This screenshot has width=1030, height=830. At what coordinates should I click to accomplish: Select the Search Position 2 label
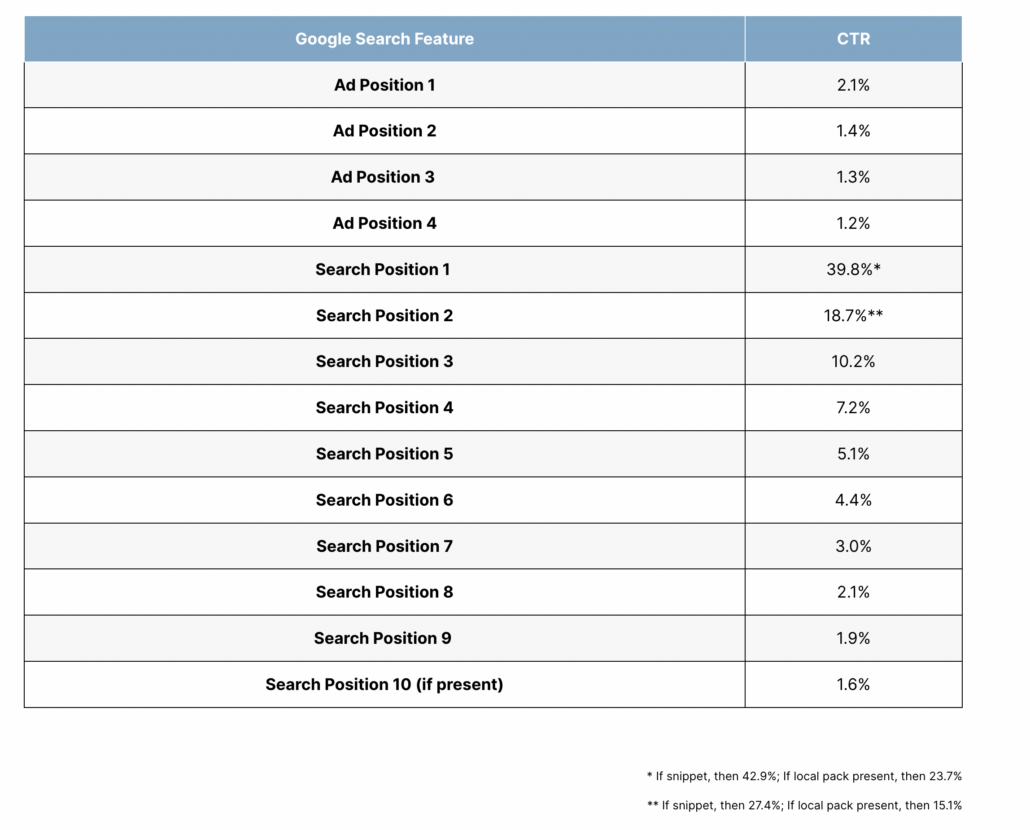384,315
